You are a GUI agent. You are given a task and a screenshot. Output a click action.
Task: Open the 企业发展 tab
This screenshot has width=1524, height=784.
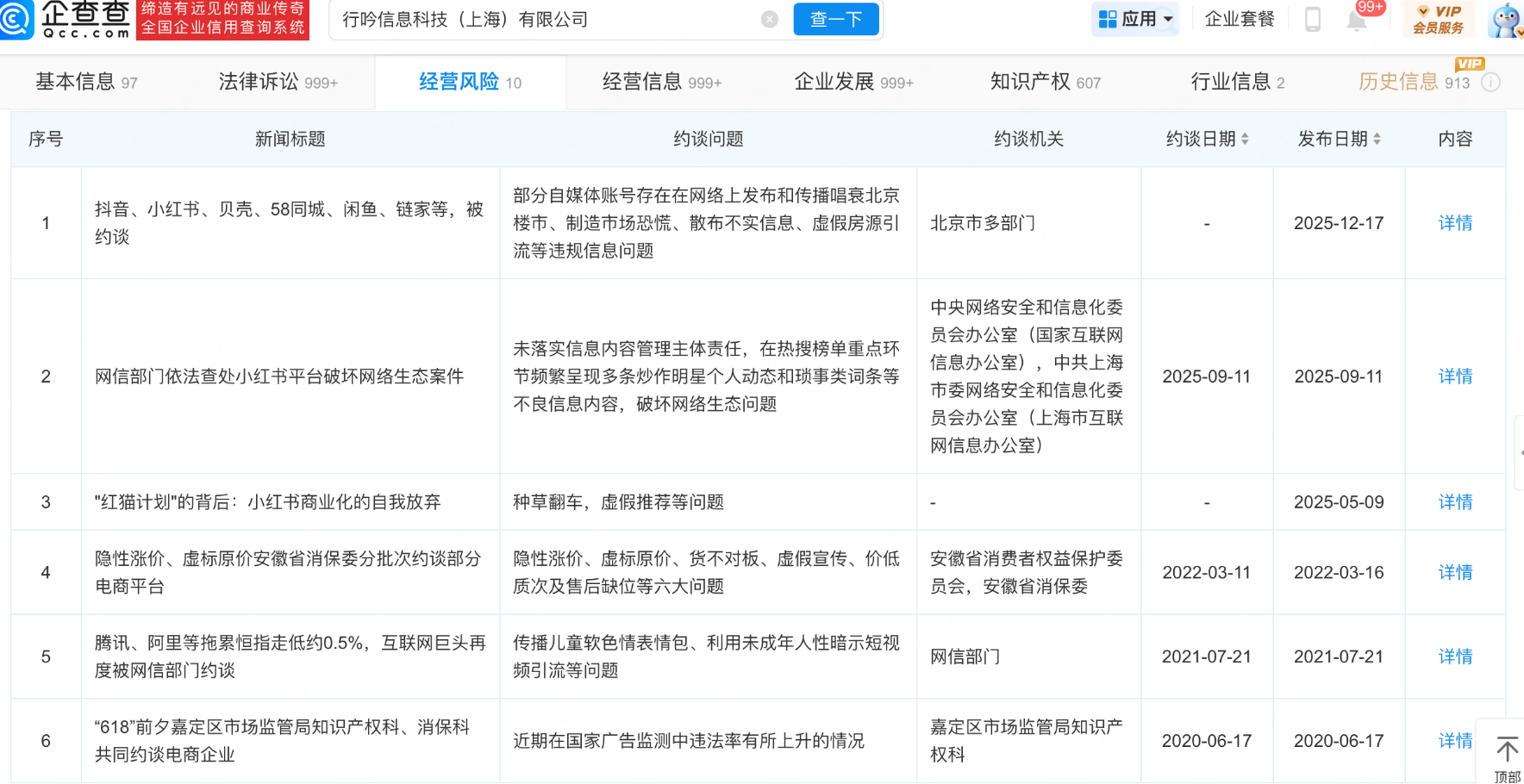click(853, 82)
